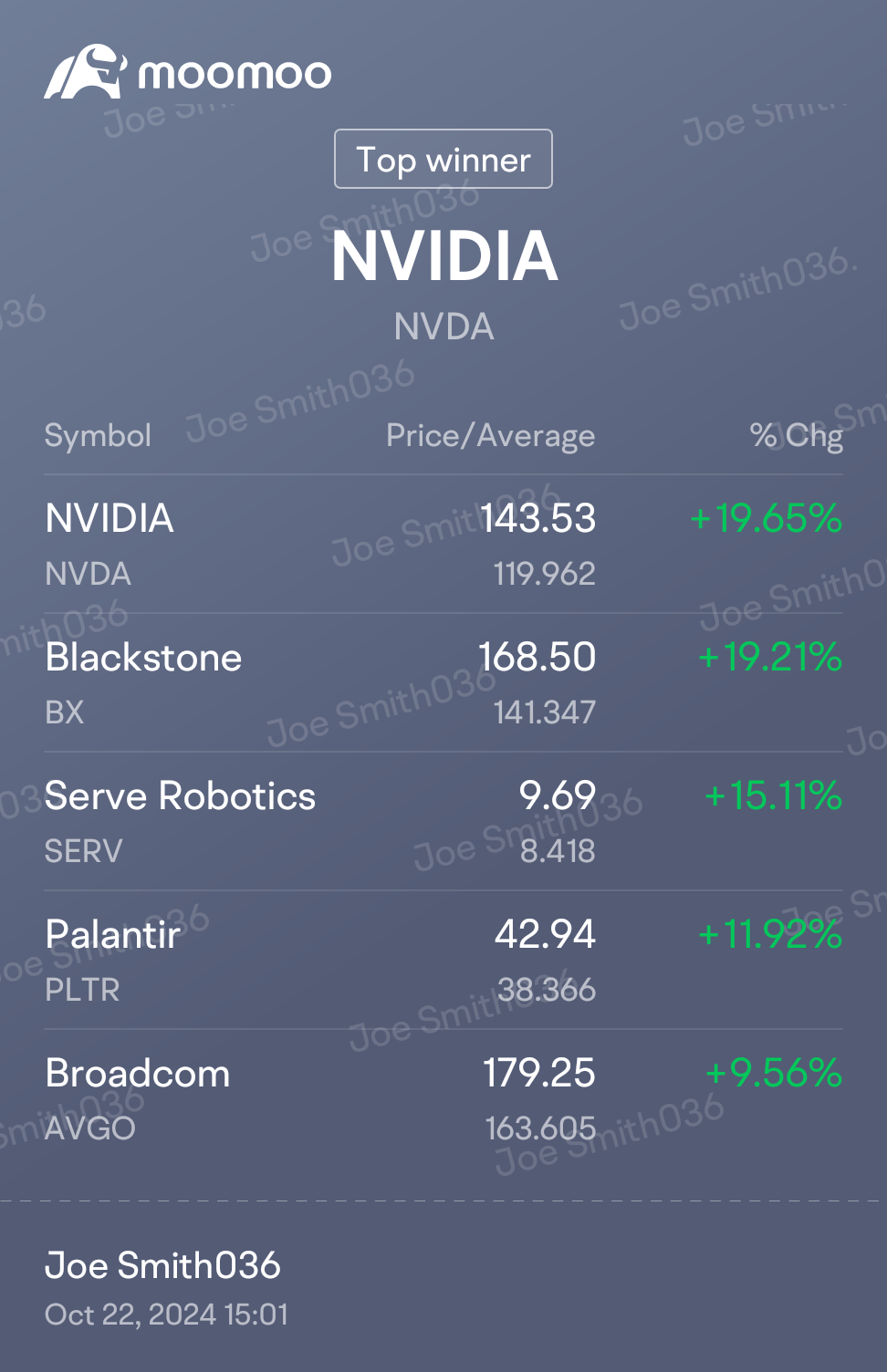Click Blackstone's +19.21% change value

tap(769, 657)
